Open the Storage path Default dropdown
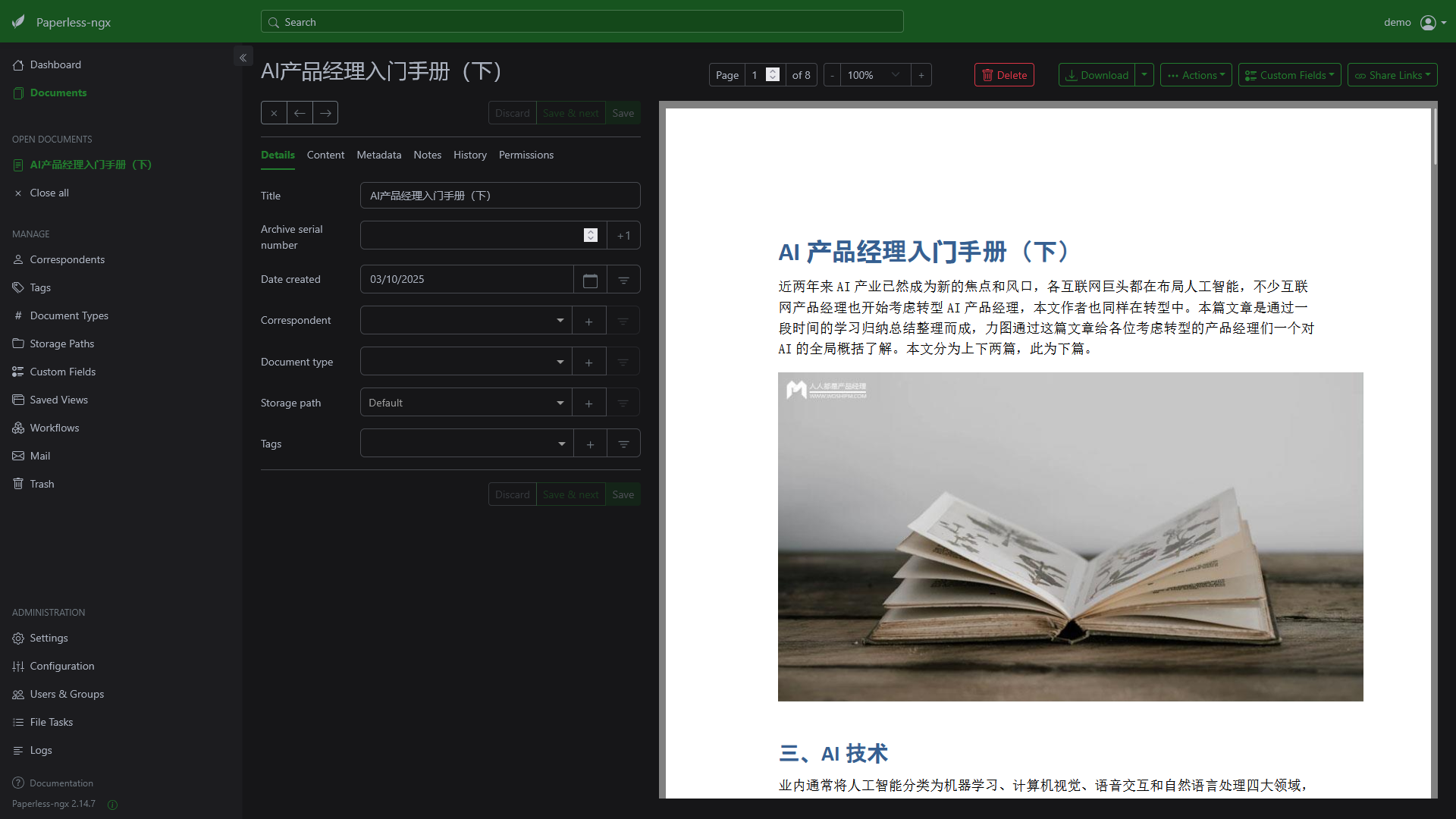1456x819 pixels. [466, 403]
